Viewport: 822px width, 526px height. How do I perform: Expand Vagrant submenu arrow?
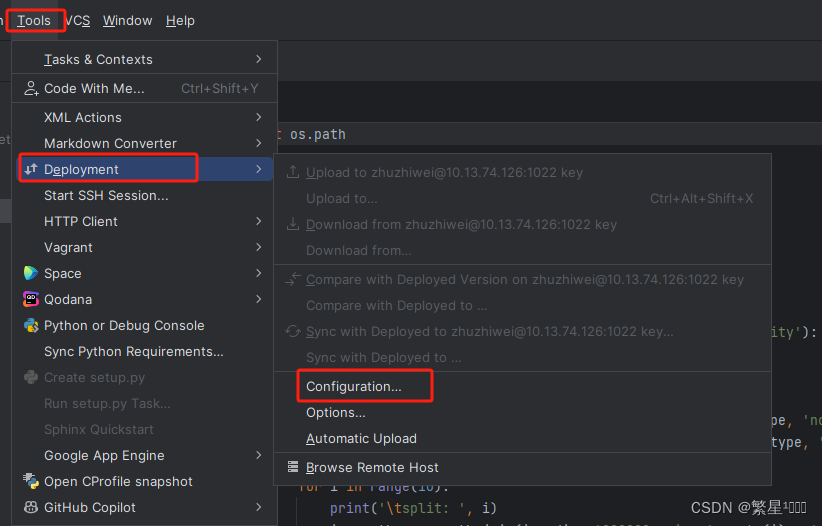click(258, 247)
